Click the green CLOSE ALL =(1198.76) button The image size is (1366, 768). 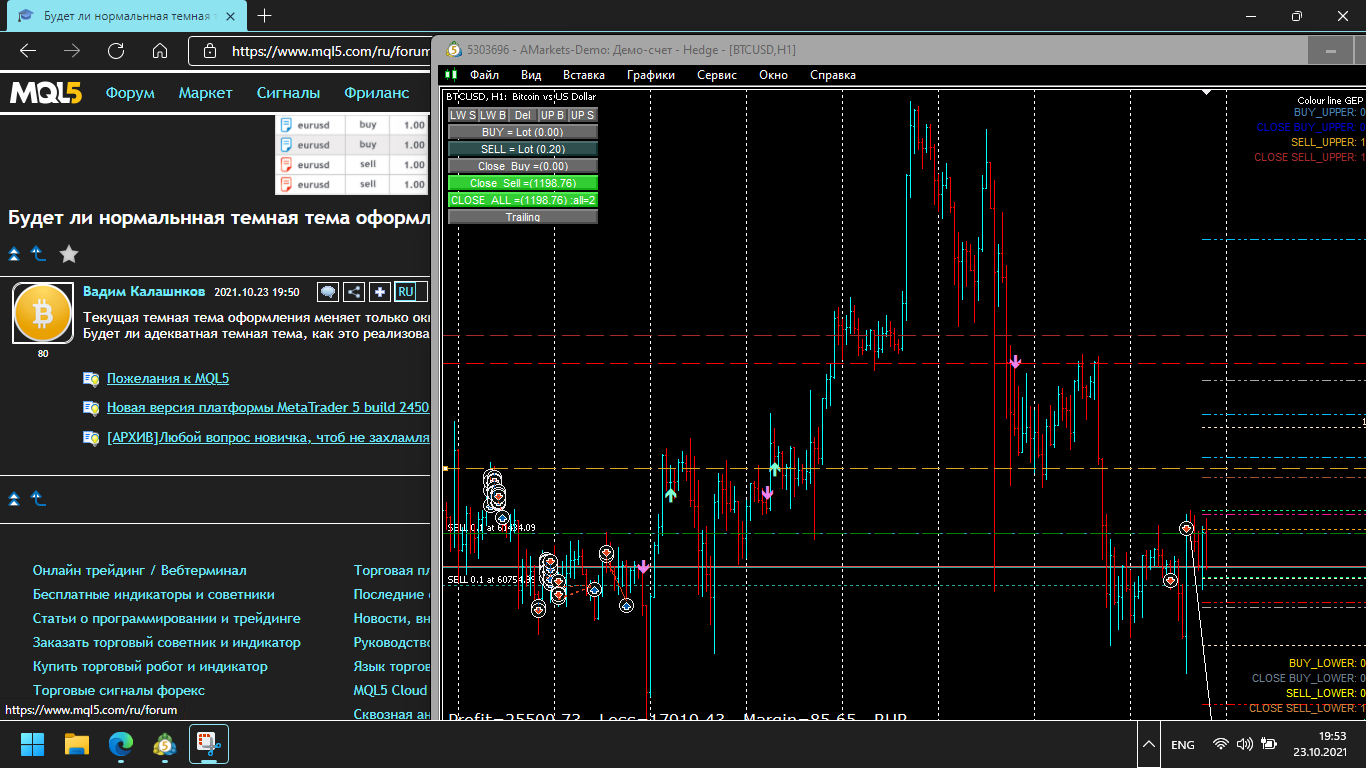coord(523,200)
